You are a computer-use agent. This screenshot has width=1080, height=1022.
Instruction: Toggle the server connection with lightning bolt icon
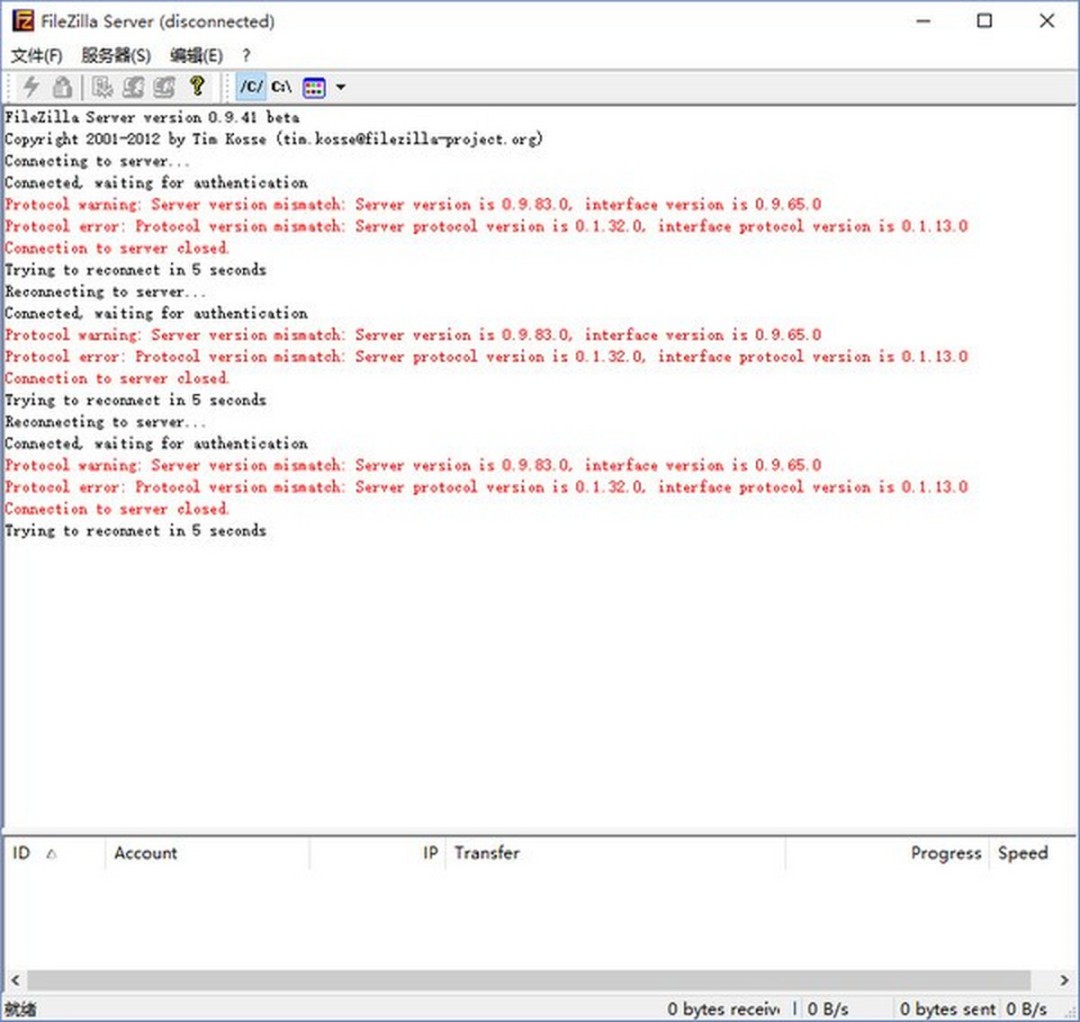coord(30,87)
